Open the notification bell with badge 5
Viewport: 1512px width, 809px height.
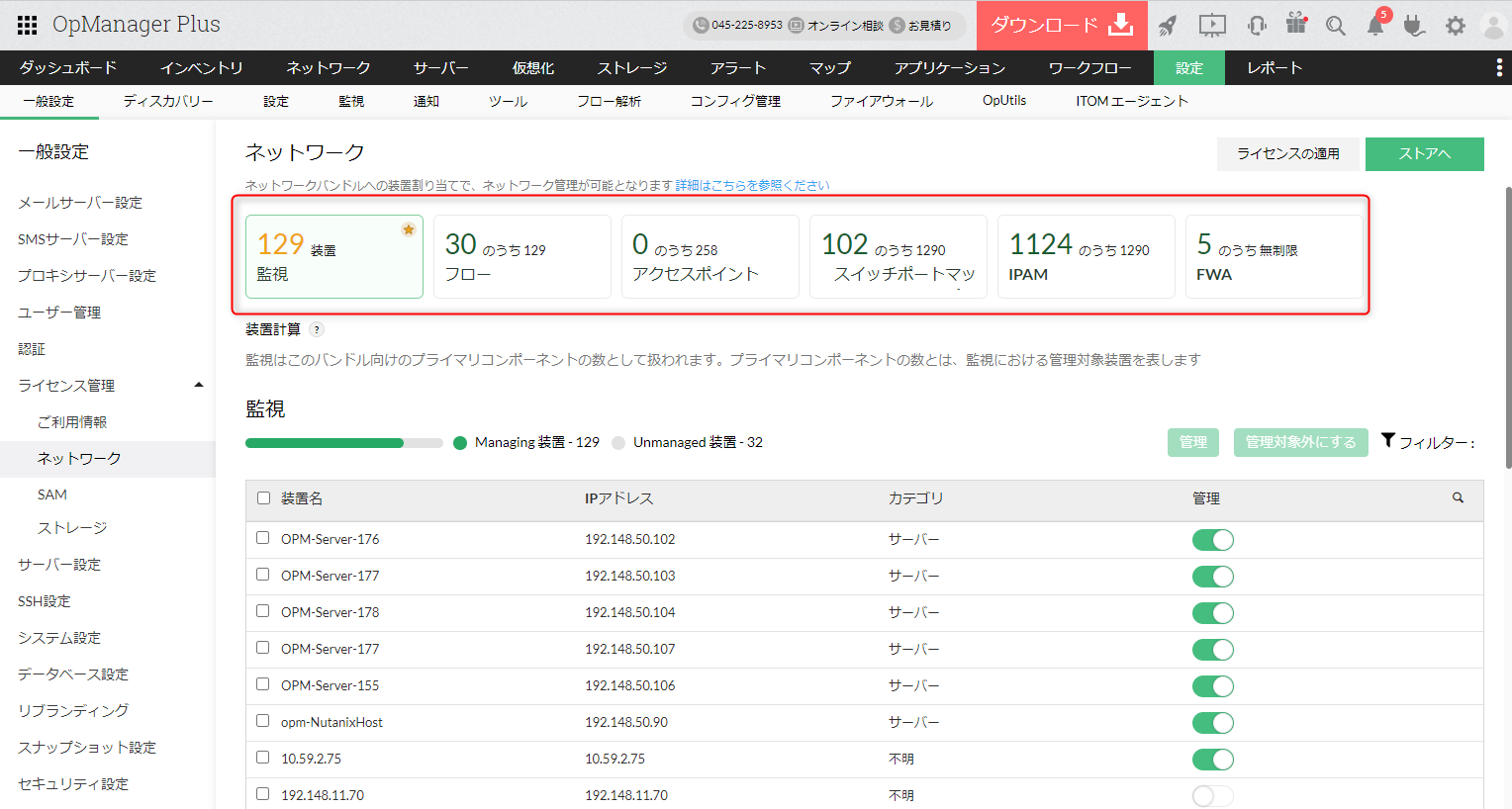1375,26
